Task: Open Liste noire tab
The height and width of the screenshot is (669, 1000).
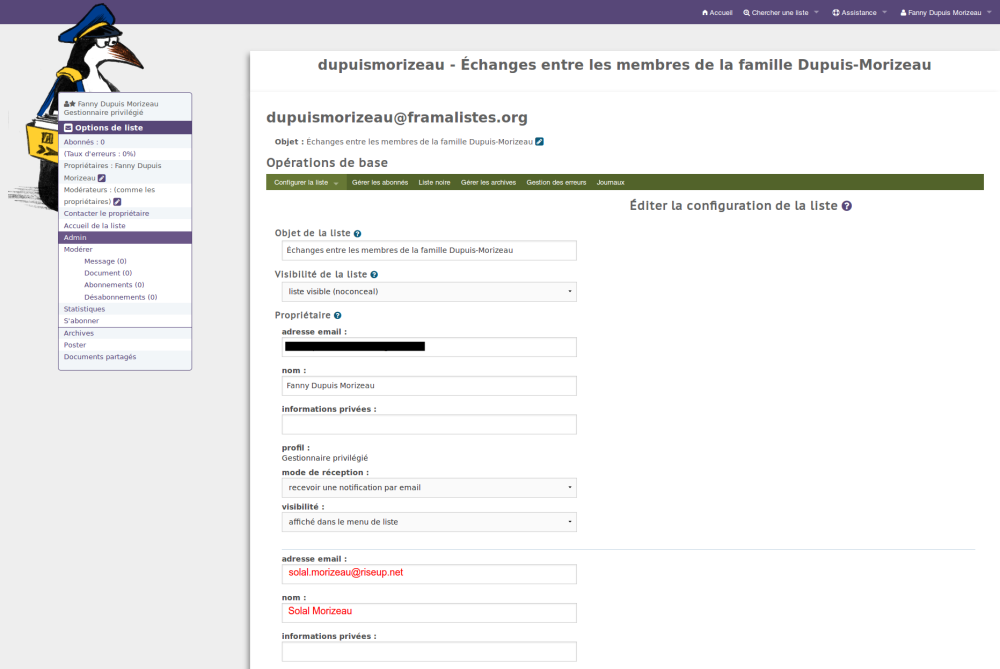Action: 434,182
